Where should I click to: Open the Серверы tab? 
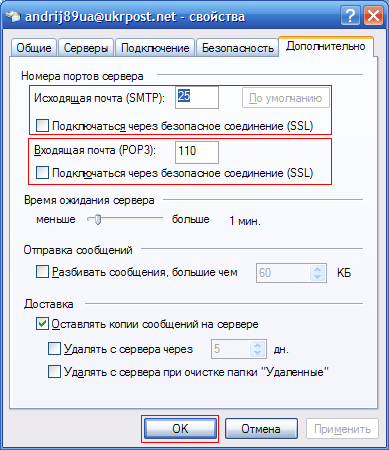coord(86,48)
